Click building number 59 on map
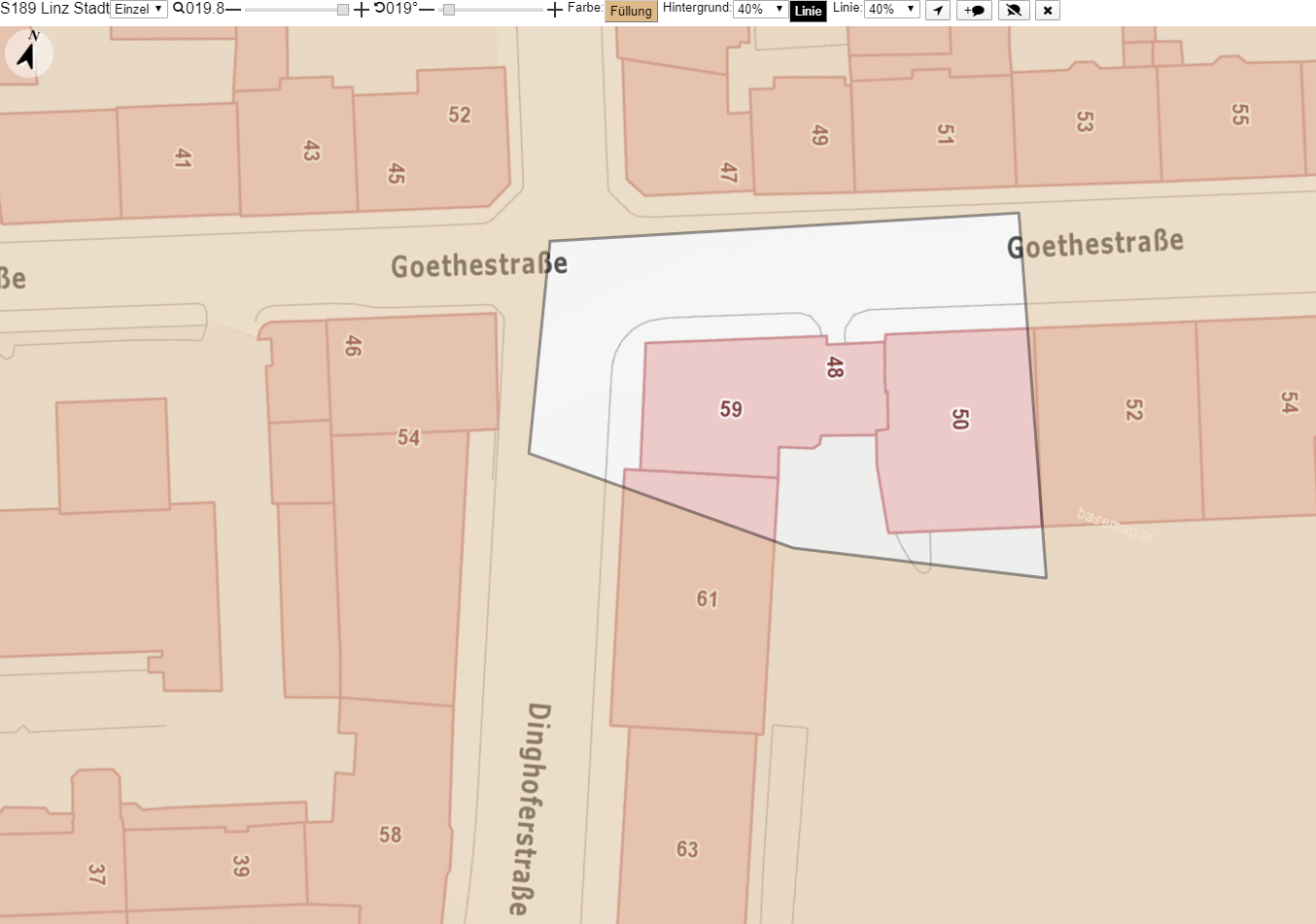This screenshot has width=1316, height=924. (731, 409)
